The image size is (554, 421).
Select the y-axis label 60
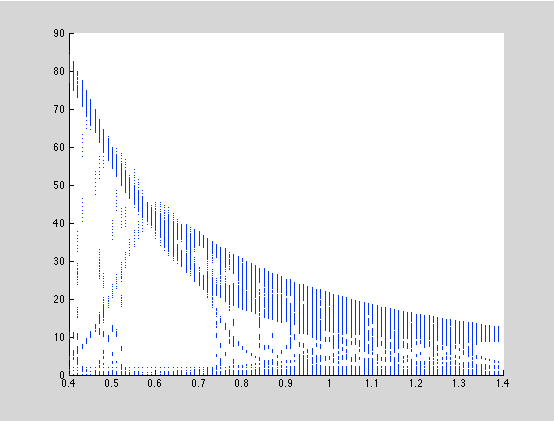[x=59, y=147]
